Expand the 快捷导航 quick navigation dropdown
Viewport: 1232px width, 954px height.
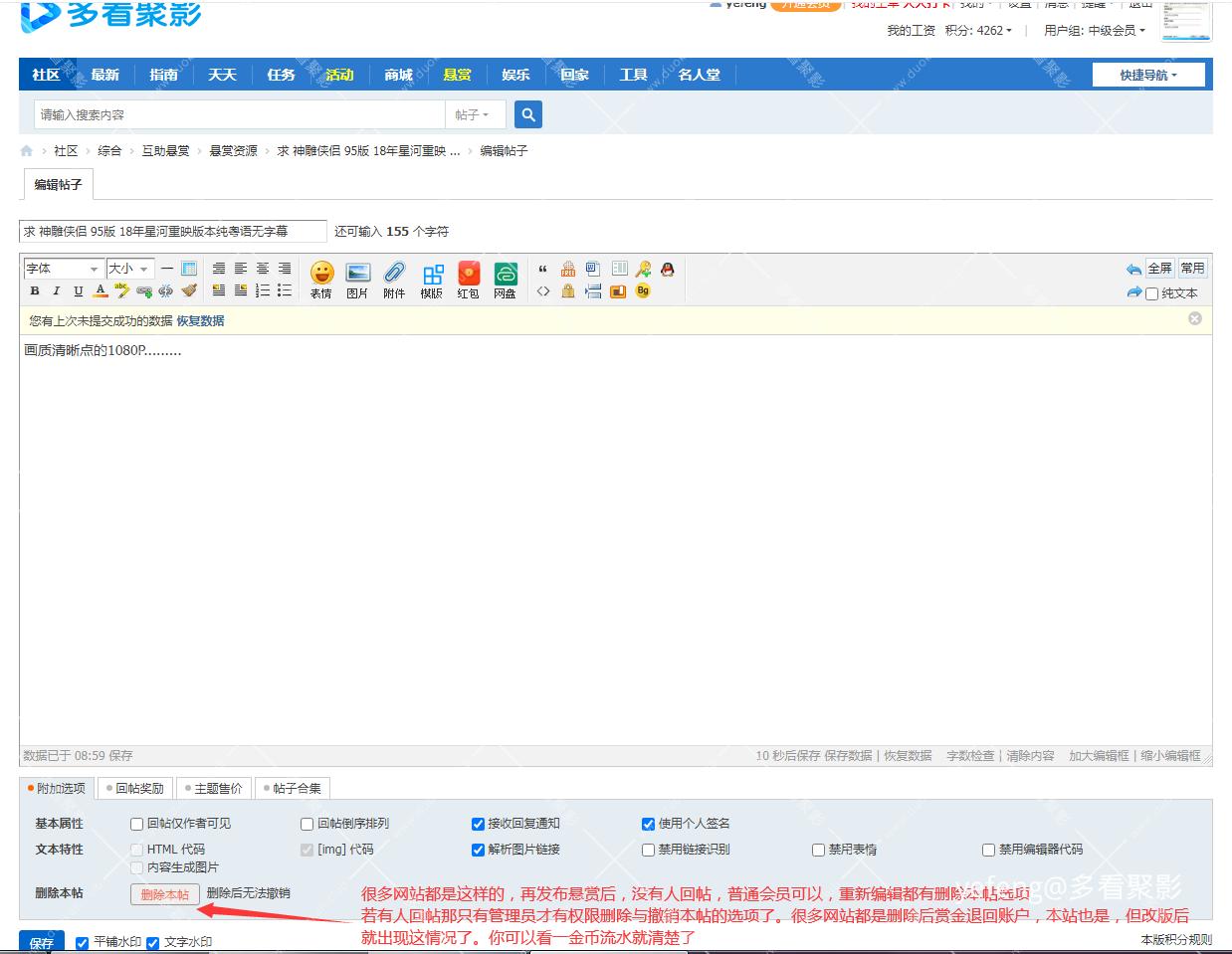pos(1147,75)
